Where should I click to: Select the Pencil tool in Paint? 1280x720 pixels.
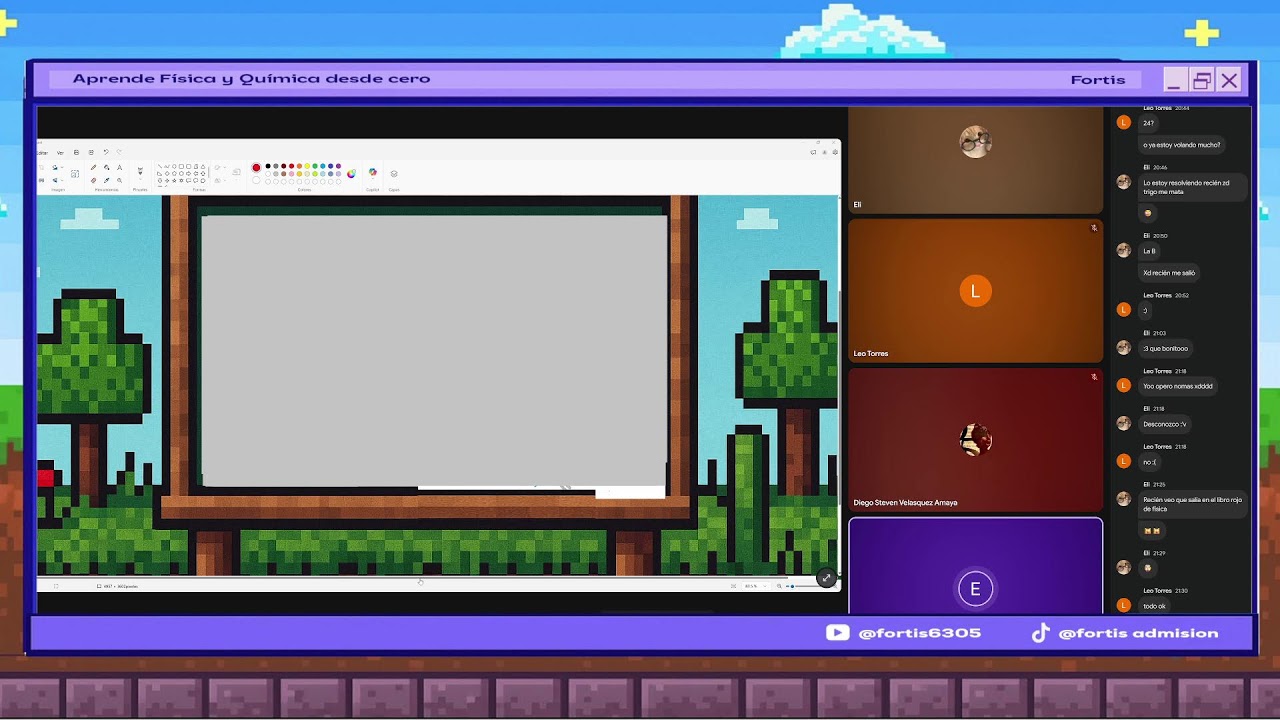click(x=94, y=168)
